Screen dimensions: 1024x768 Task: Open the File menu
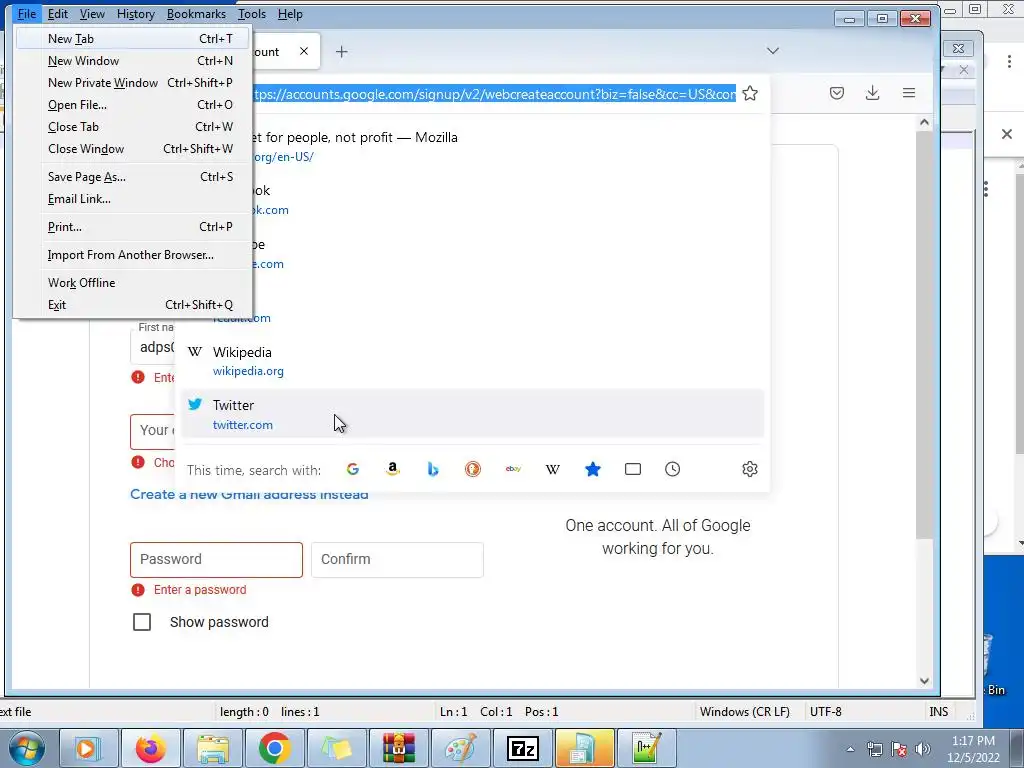(27, 14)
